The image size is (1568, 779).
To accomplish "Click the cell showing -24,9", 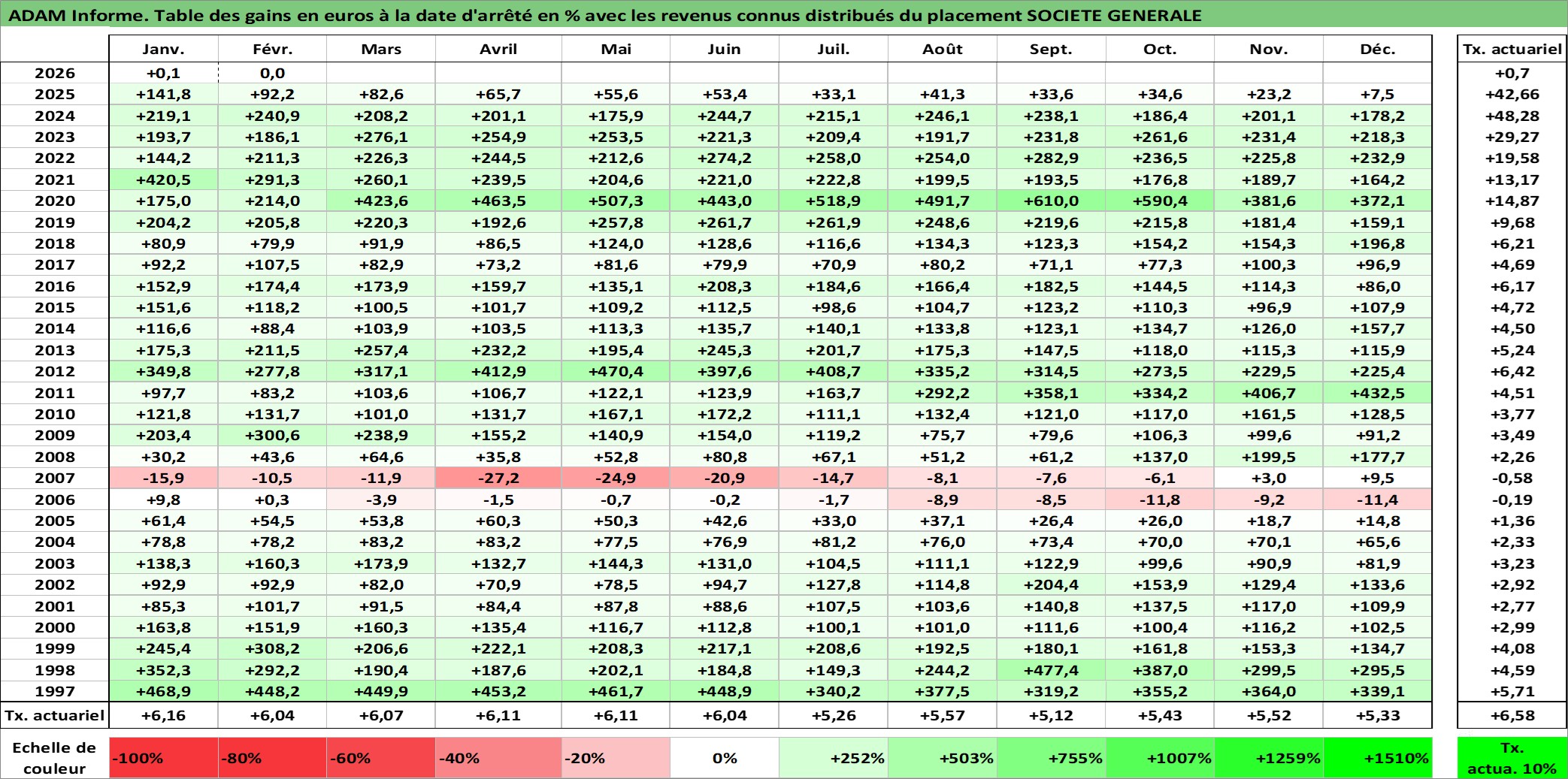I will [x=616, y=478].
